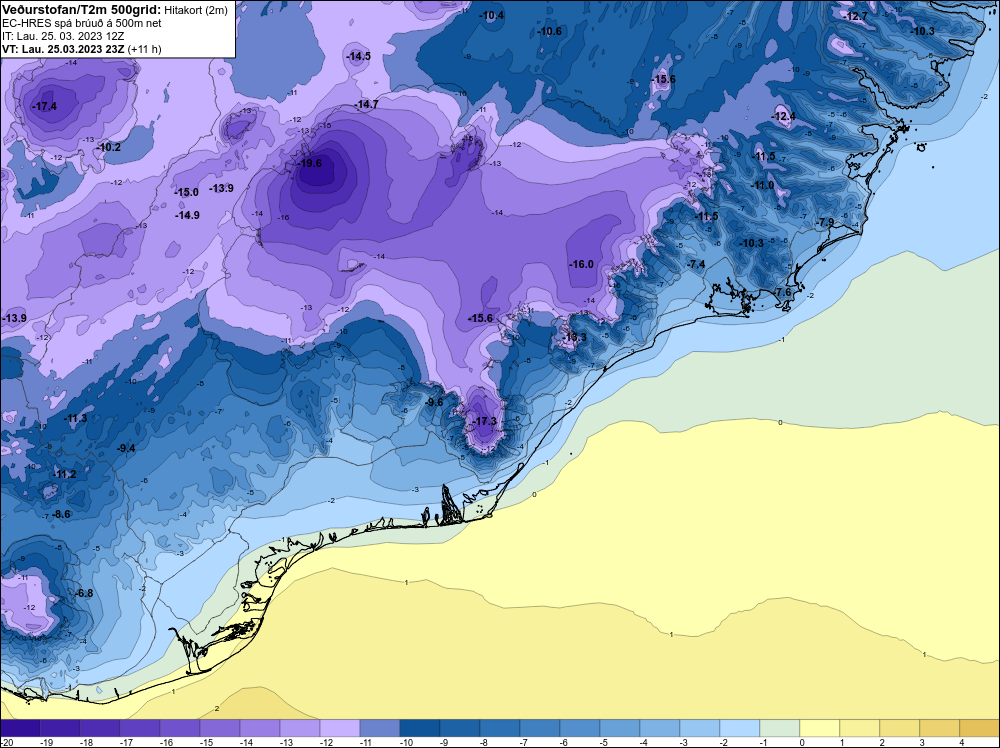
Task: Click the -17.4 temperature label
Action: click(x=45, y=106)
